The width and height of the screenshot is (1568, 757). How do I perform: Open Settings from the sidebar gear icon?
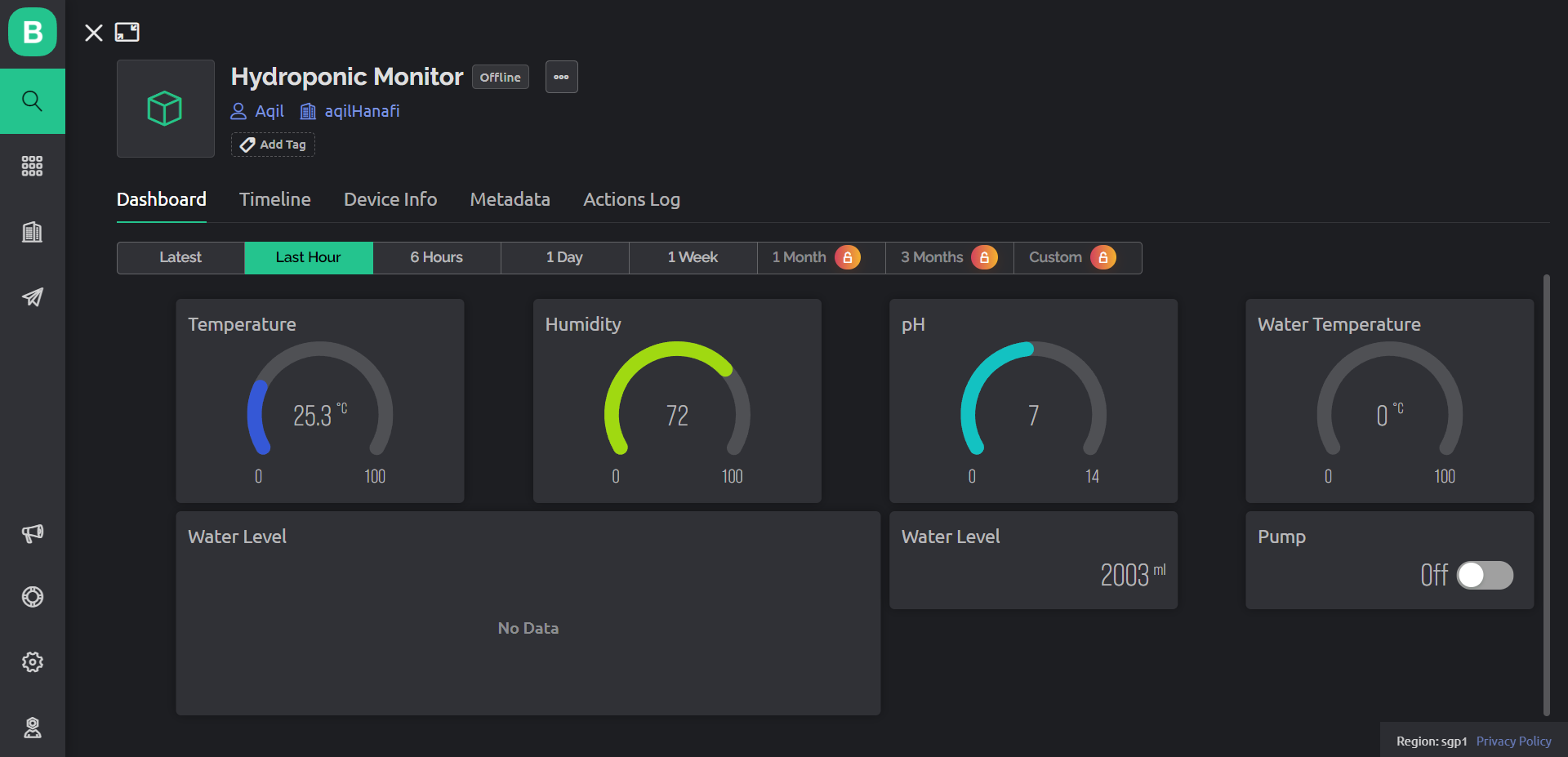click(x=33, y=662)
